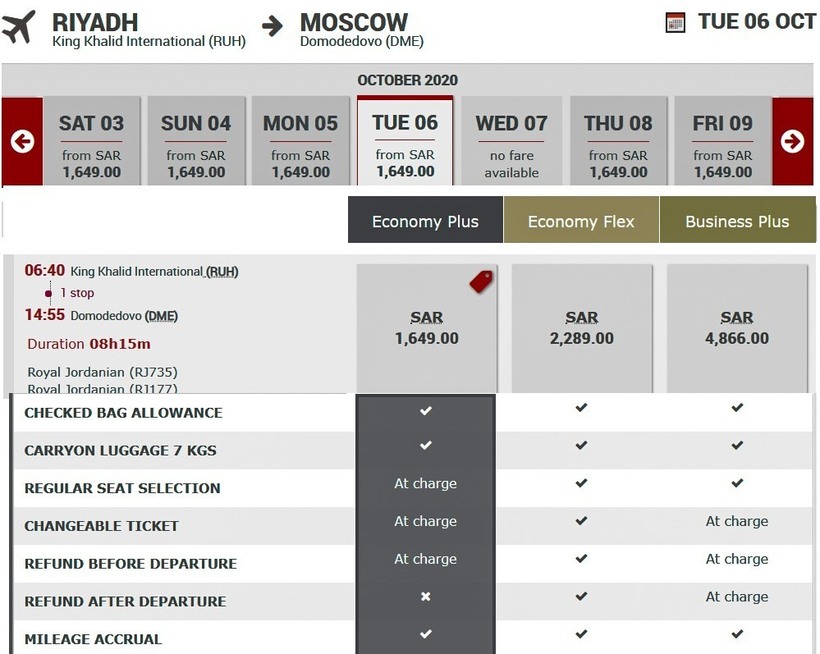This screenshot has height=654, width=820.
Task: Click the airplane icon next to Riyadh
Action: (x=19, y=27)
